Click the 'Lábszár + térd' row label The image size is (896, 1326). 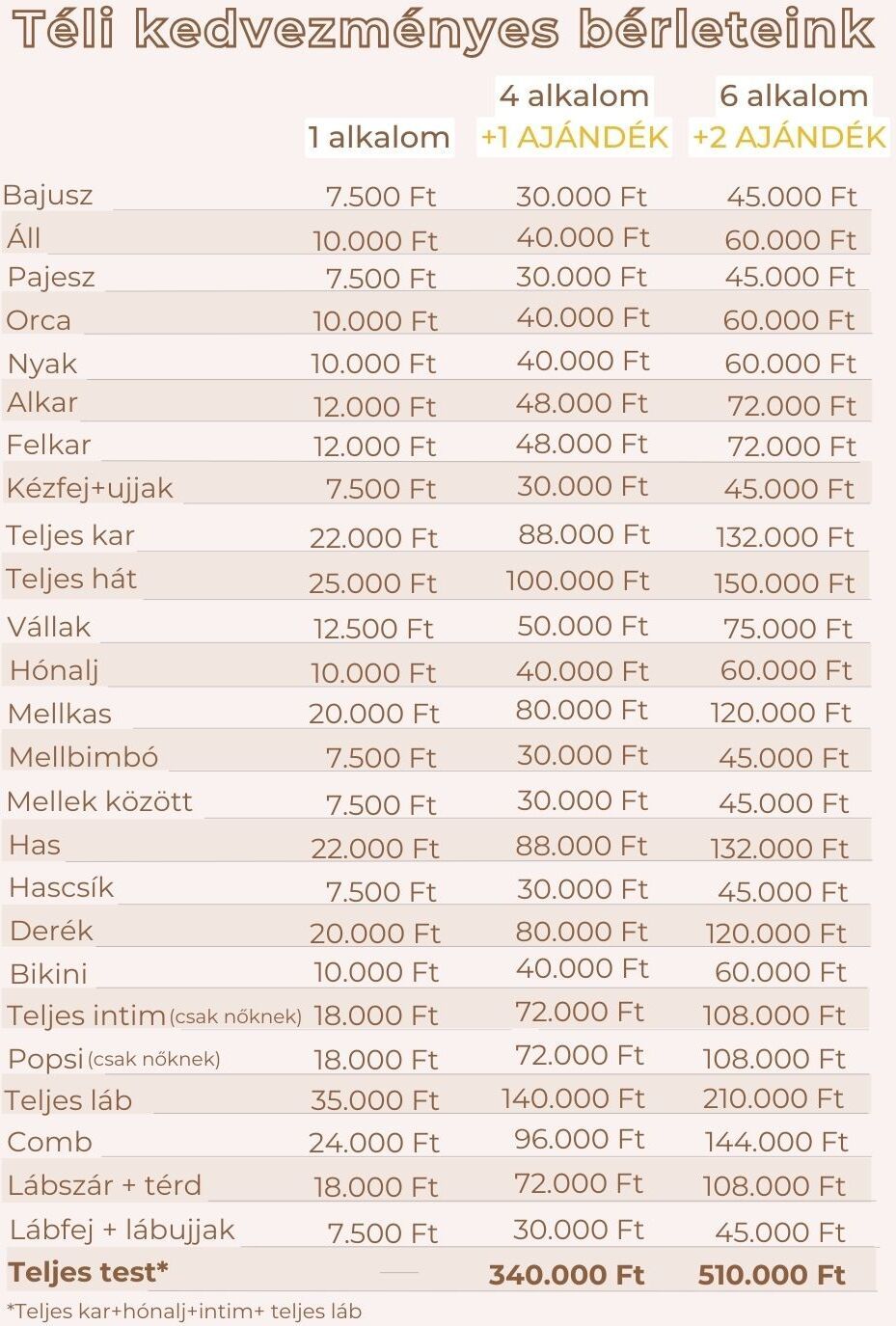[x=105, y=1185]
